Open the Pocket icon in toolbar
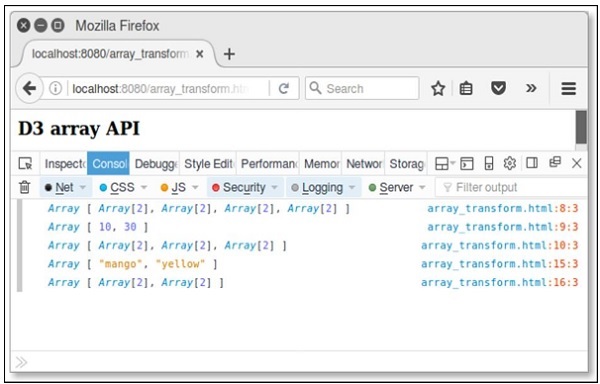The height and width of the screenshot is (384, 600). tap(498, 89)
